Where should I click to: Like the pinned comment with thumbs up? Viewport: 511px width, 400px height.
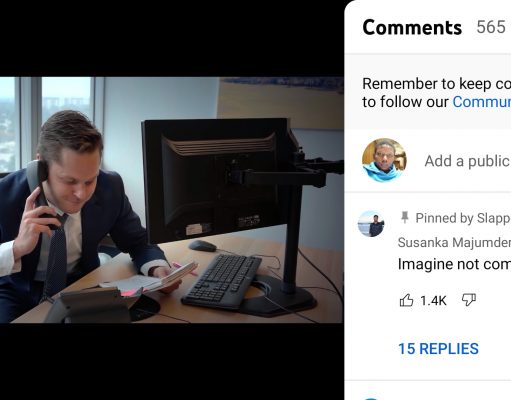(406, 300)
